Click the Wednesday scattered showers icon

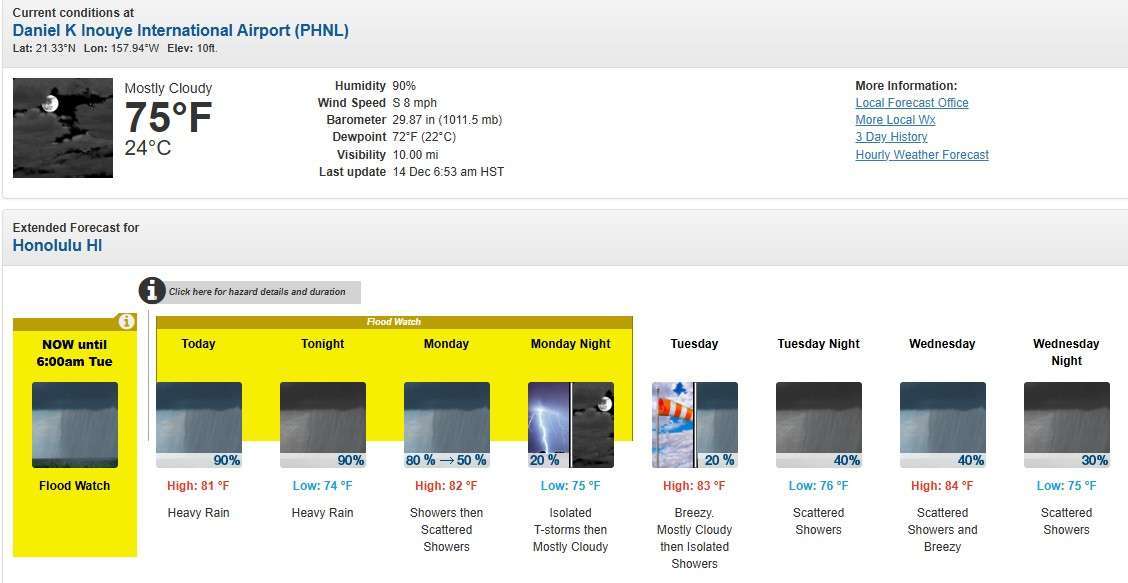coord(942,424)
